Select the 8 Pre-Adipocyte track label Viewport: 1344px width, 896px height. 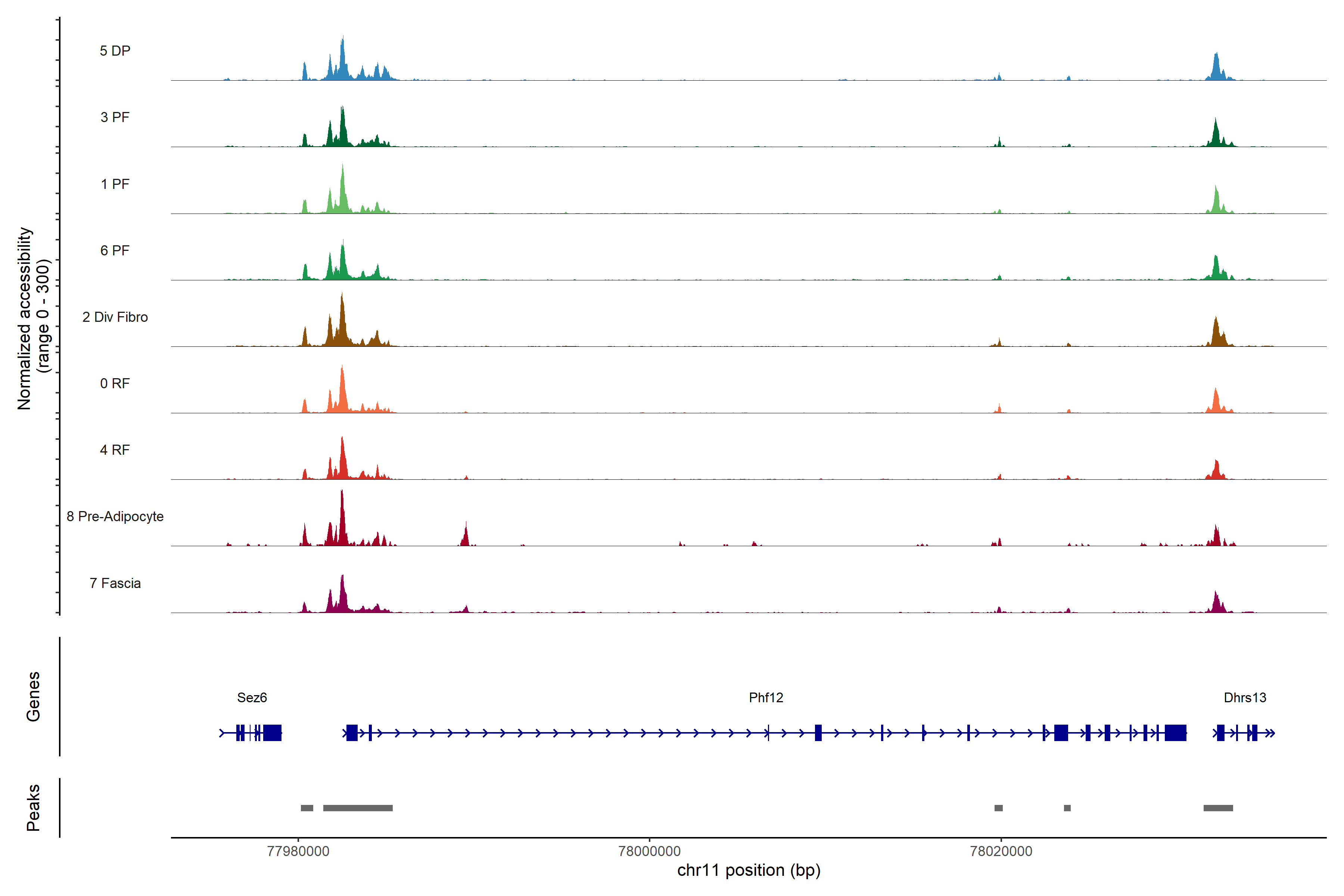(x=115, y=517)
